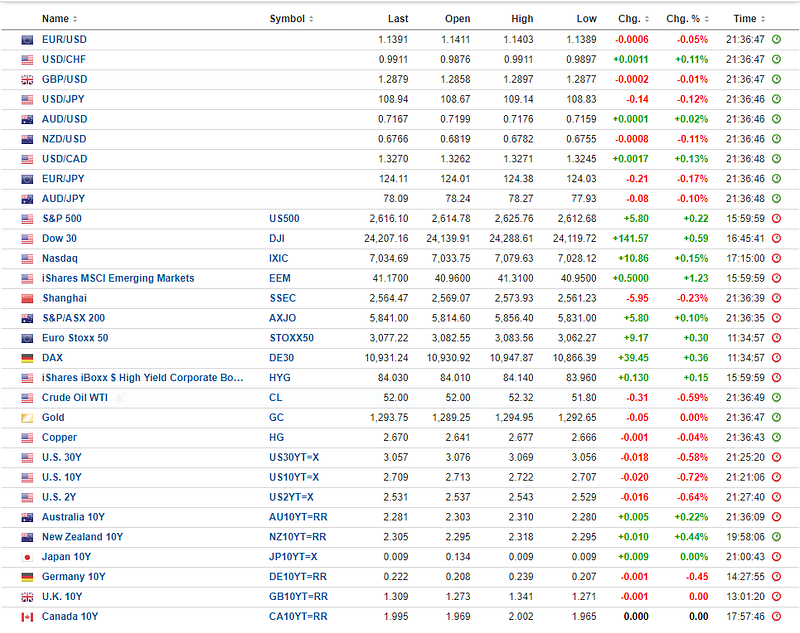Open the USD/CAD instrument link

point(64,159)
